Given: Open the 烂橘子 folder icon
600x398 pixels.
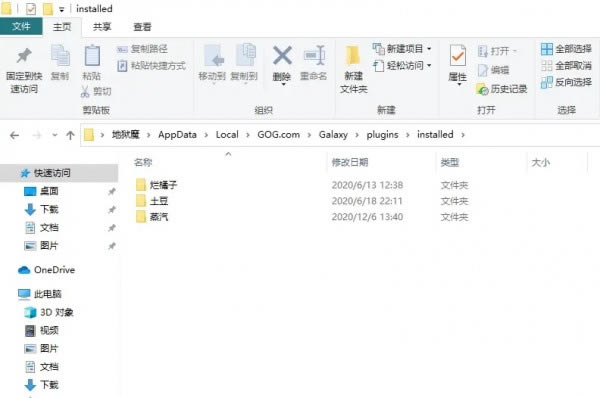Looking at the screenshot, I should pos(141,185).
